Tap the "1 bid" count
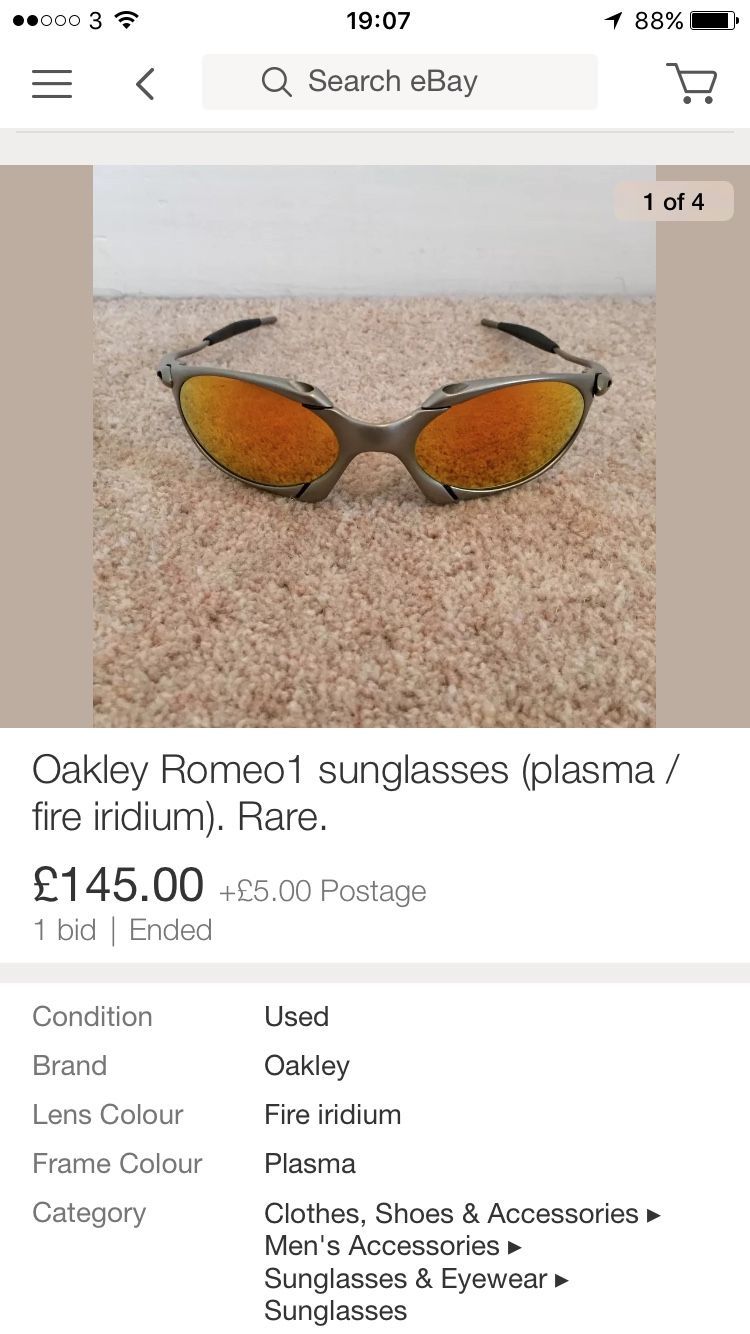 click(64, 930)
